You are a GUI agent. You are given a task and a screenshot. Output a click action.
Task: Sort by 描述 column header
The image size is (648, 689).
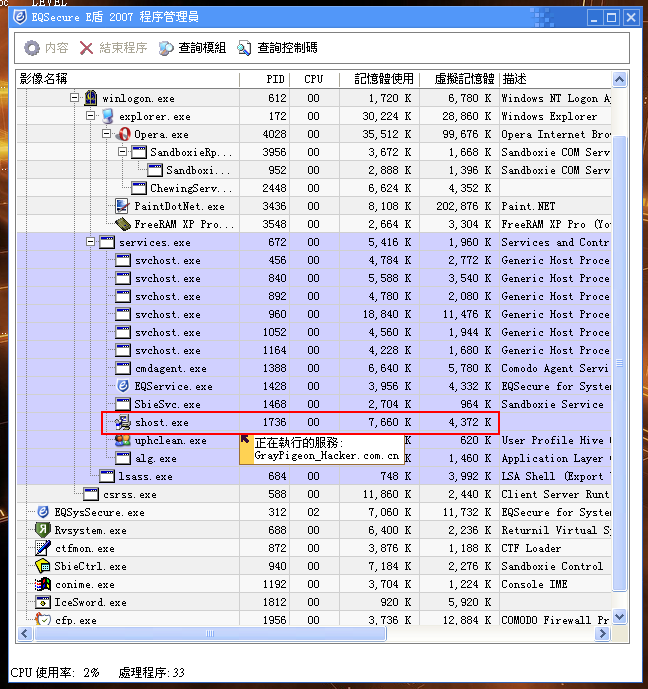556,79
